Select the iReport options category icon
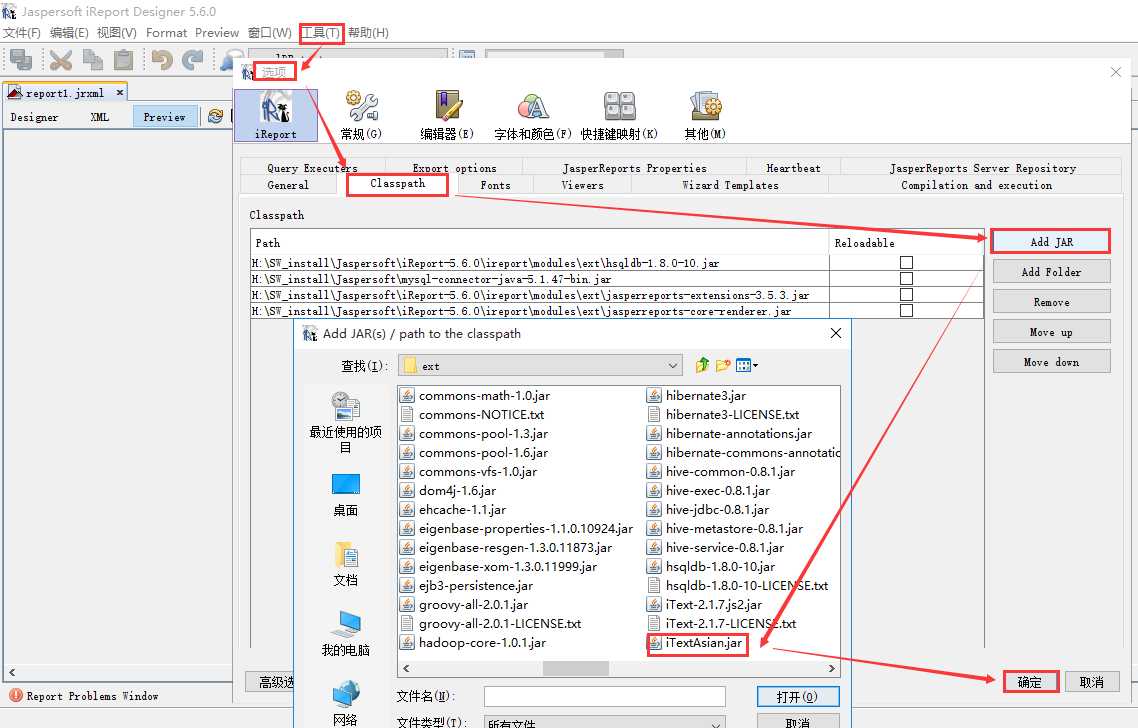 tap(276, 115)
